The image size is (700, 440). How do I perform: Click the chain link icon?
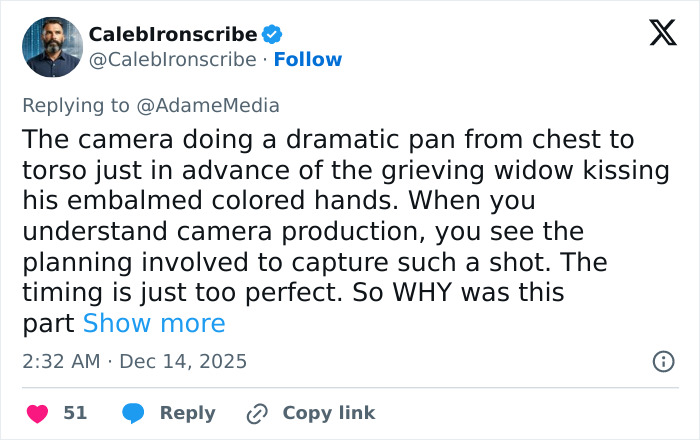point(257,413)
